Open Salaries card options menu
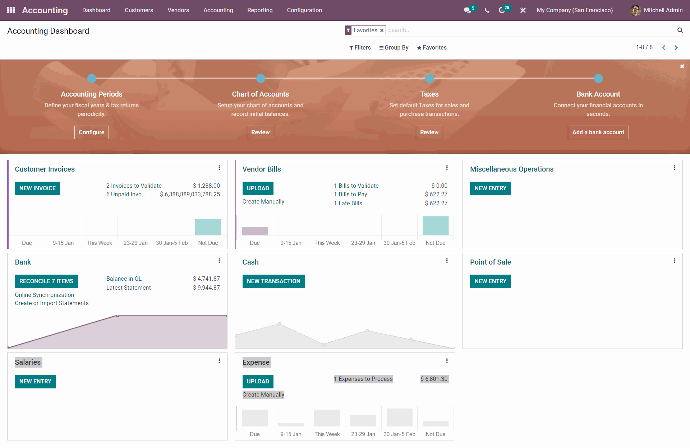This screenshot has width=690, height=448. [219, 361]
